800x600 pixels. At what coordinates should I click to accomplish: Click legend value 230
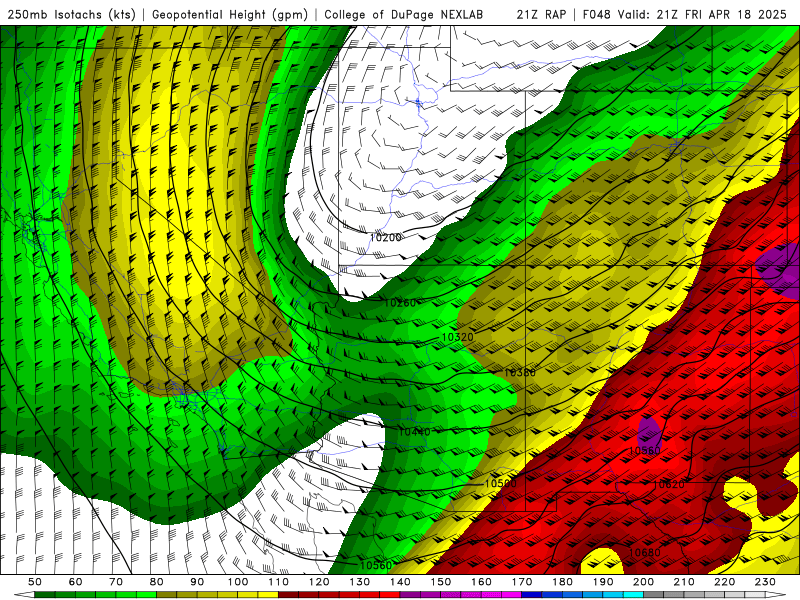(x=765, y=582)
